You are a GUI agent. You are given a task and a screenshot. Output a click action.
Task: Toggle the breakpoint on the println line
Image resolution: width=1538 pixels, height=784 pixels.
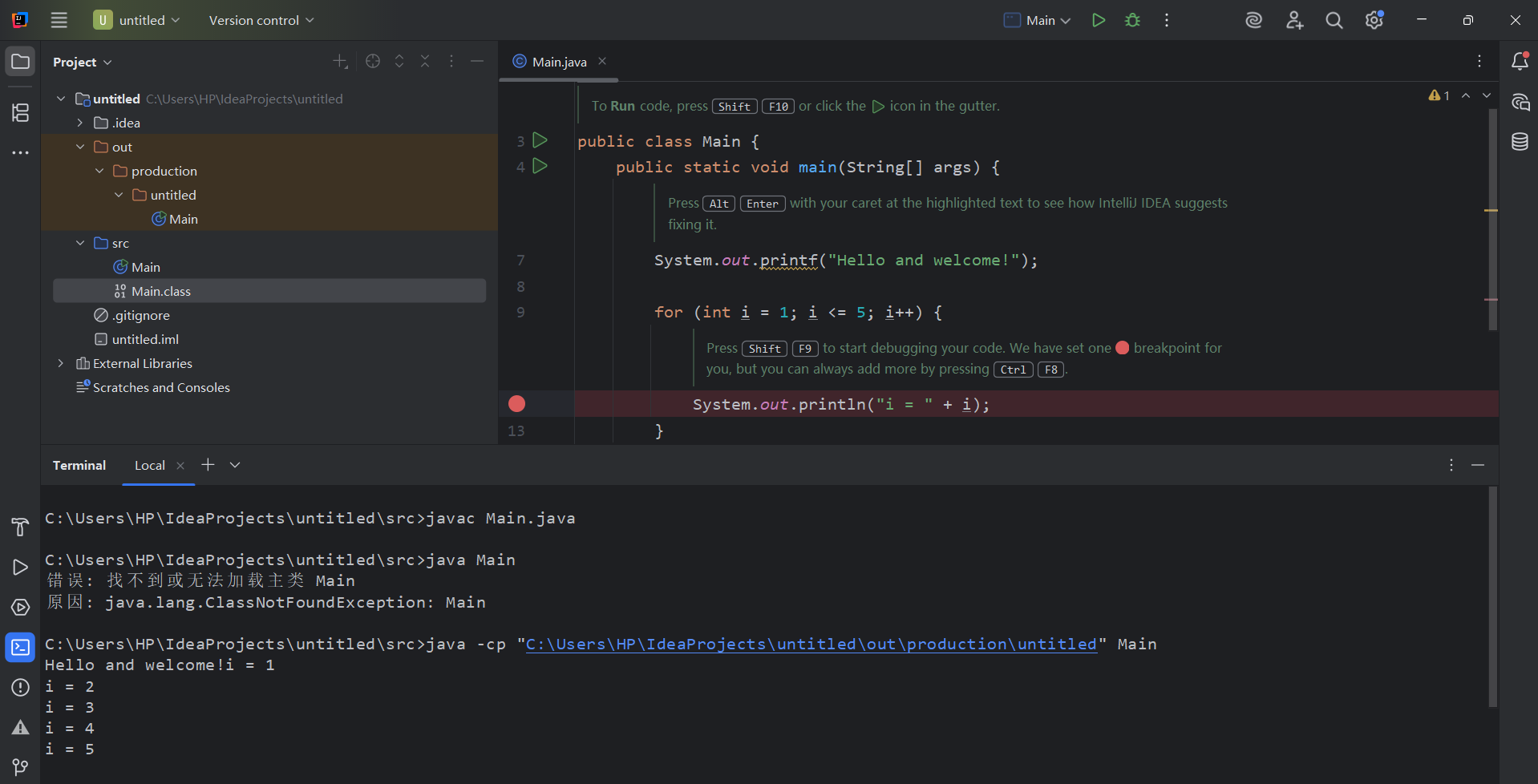[517, 404]
